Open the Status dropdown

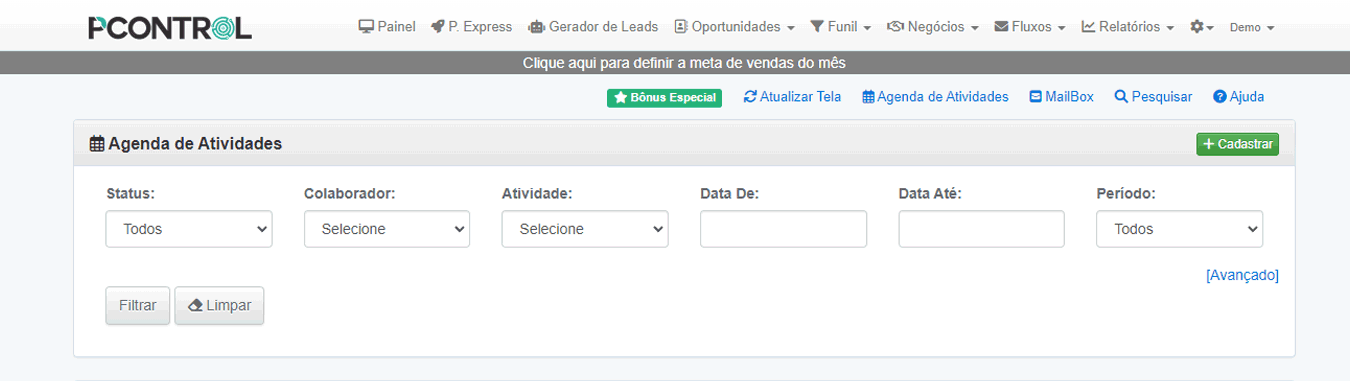pos(189,229)
